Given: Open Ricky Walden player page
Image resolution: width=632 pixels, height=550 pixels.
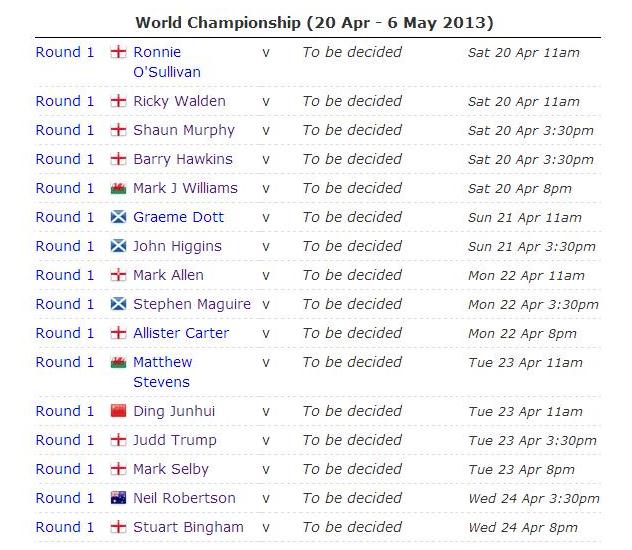Looking at the screenshot, I should (x=179, y=101).
